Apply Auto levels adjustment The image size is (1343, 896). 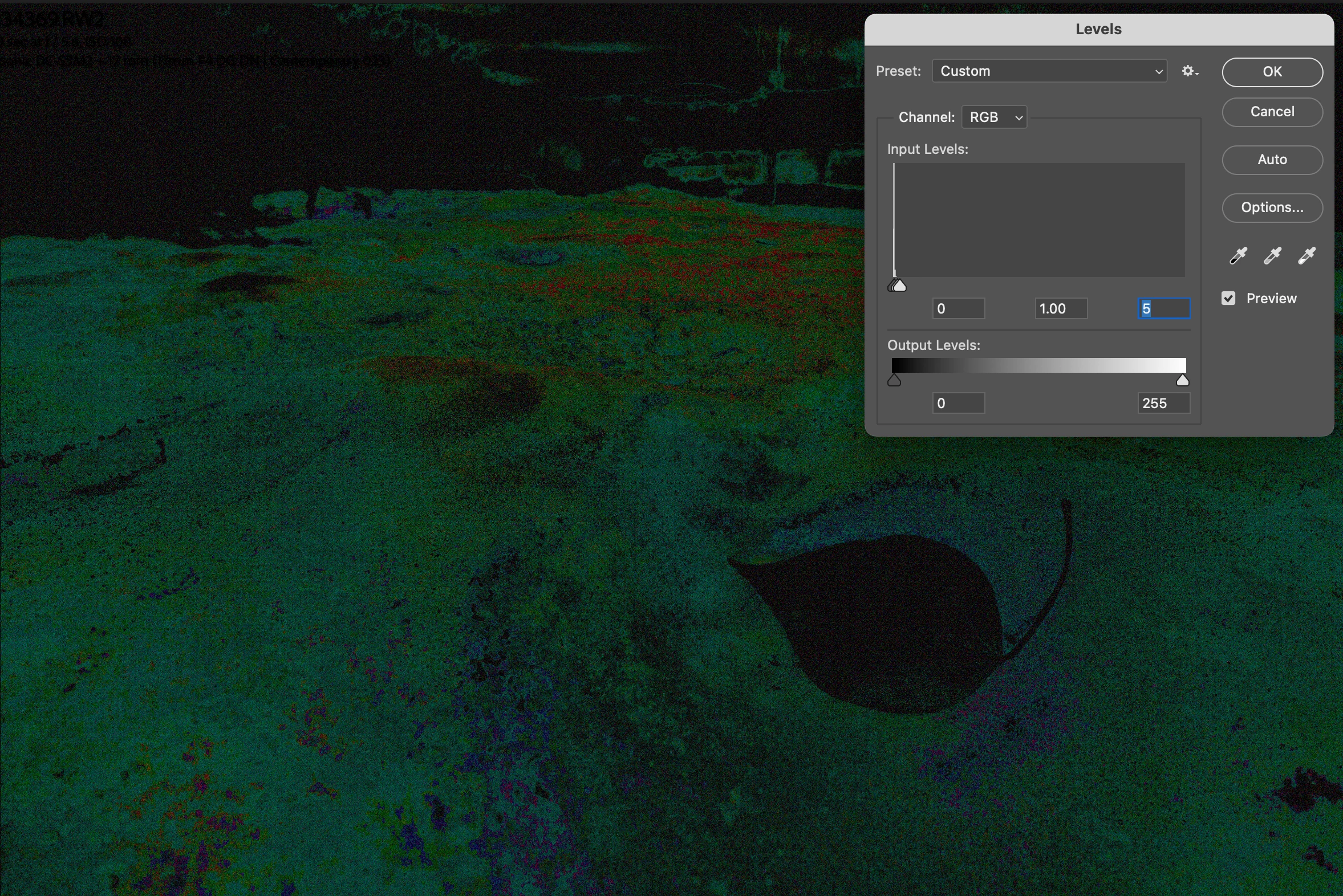(x=1272, y=160)
